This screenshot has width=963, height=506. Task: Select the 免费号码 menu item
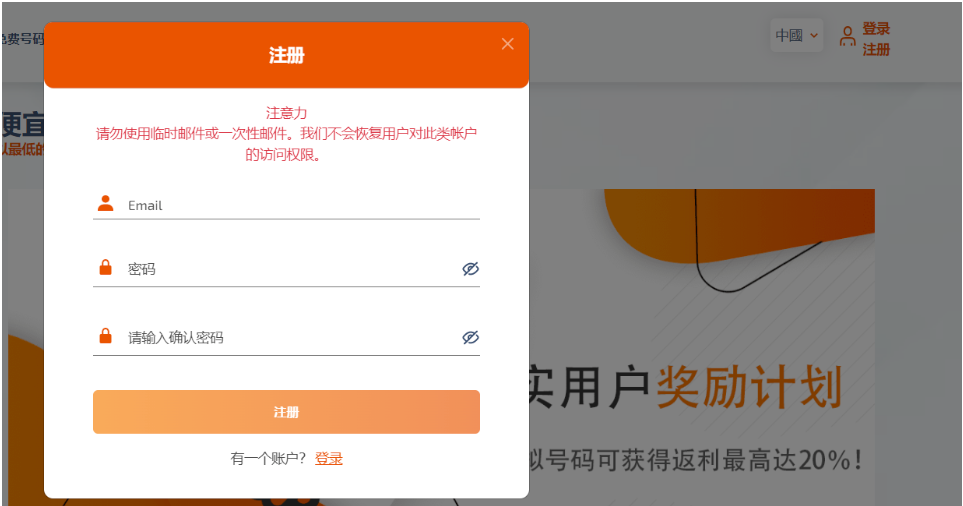[x=22, y=39]
